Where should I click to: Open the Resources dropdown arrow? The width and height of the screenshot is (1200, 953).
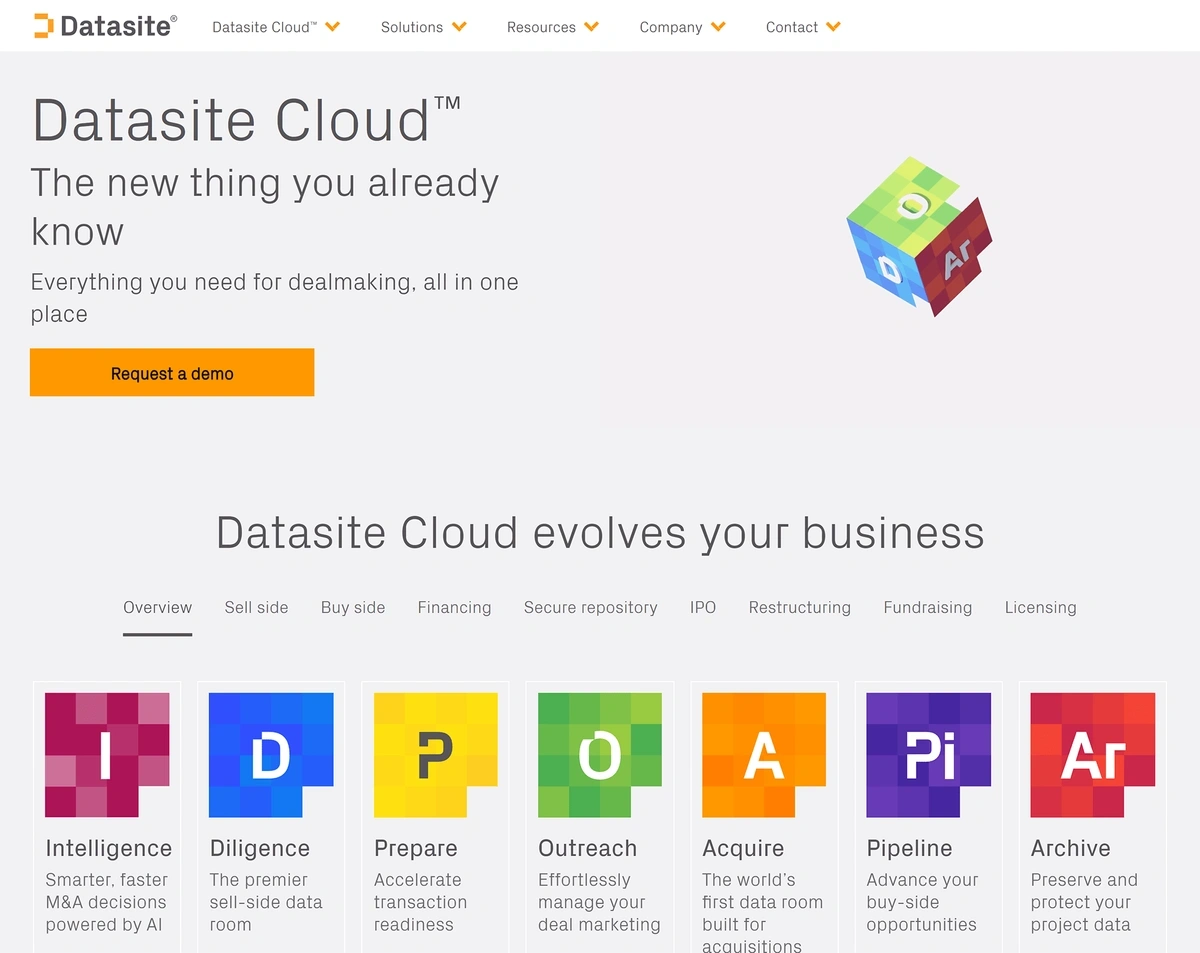592,27
